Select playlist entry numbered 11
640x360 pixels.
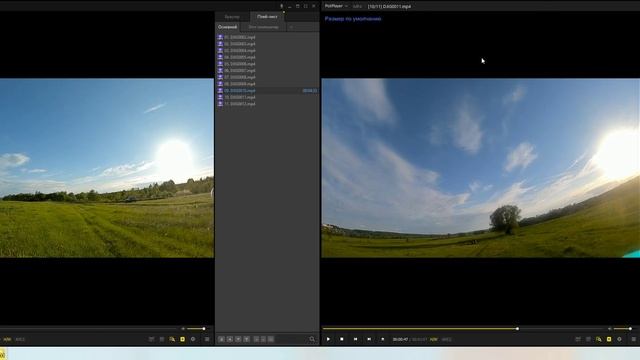point(267,104)
